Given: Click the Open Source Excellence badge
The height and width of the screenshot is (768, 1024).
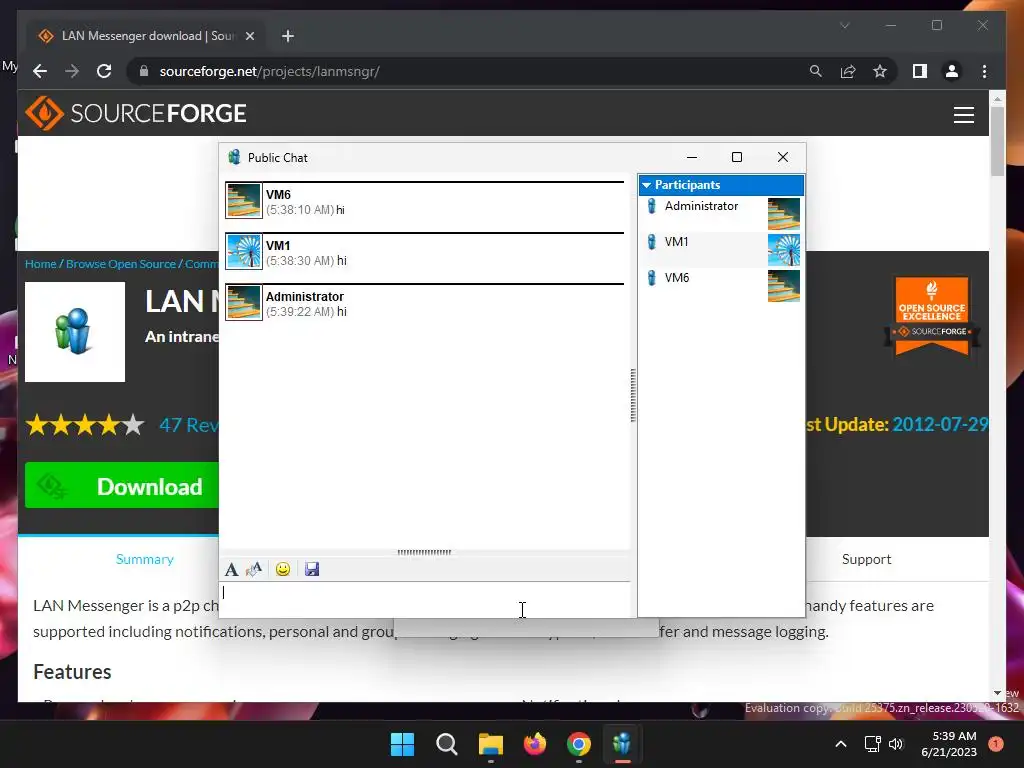Looking at the screenshot, I should [932, 317].
